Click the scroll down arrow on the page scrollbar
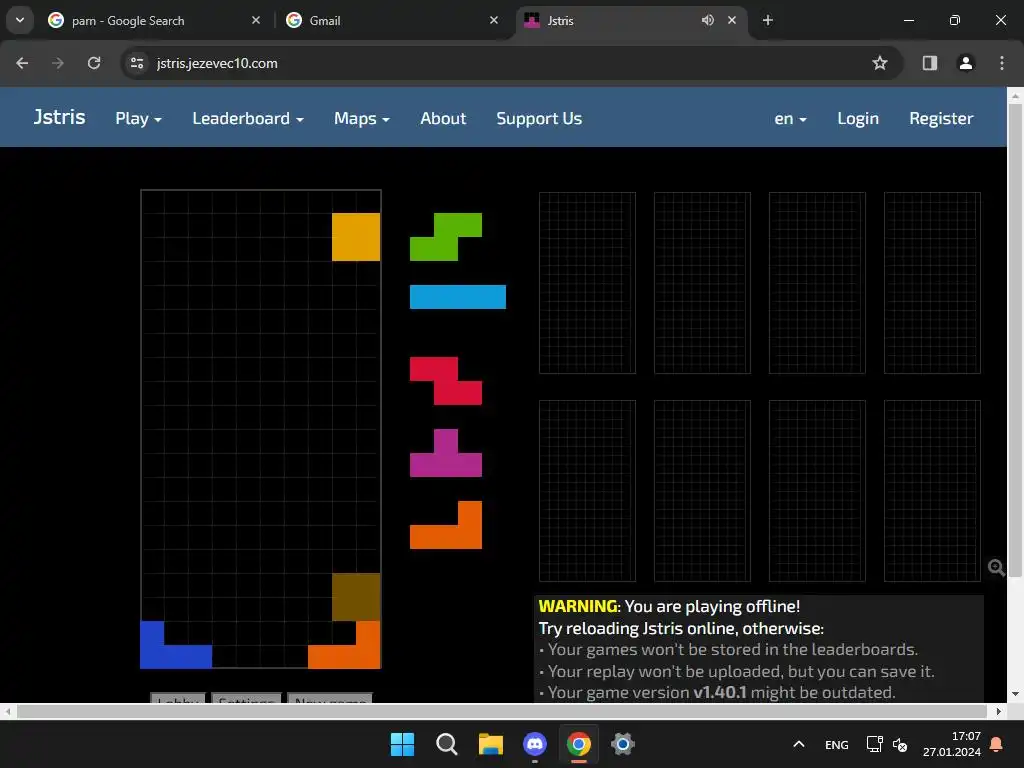This screenshot has height=768, width=1024. 1015,694
